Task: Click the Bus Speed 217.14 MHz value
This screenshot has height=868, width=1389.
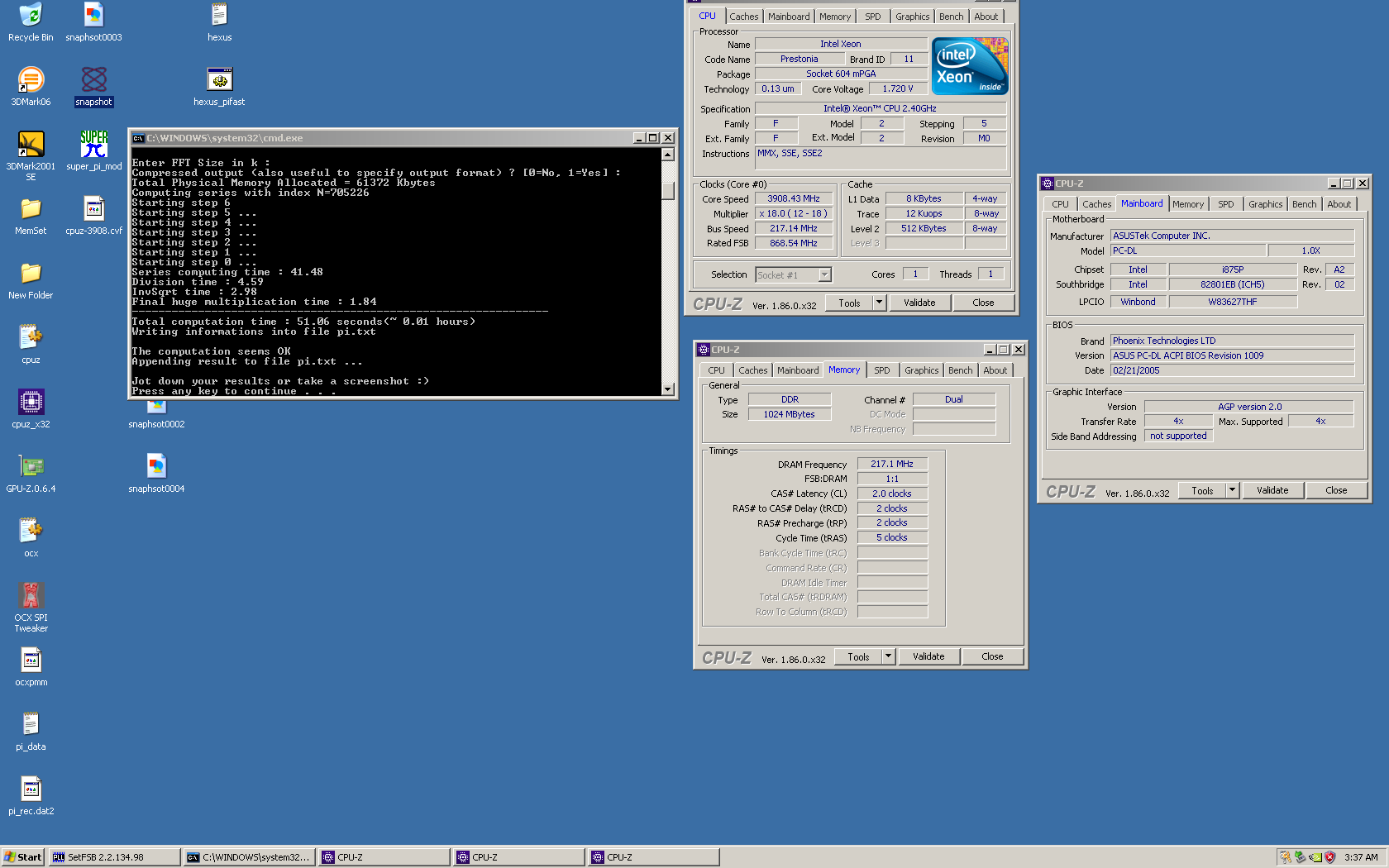Action: (794, 228)
